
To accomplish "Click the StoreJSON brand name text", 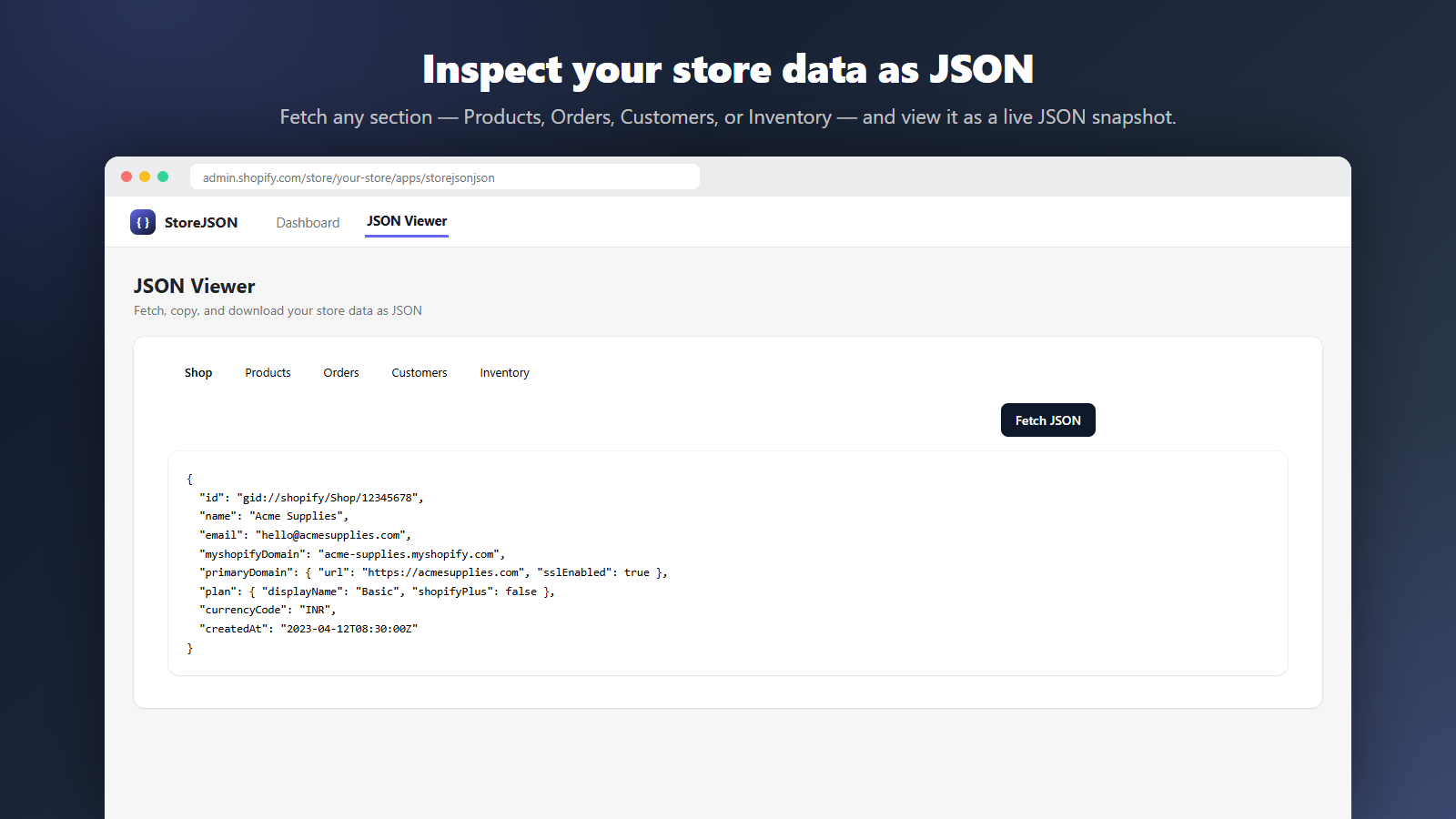I will (x=201, y=223).
